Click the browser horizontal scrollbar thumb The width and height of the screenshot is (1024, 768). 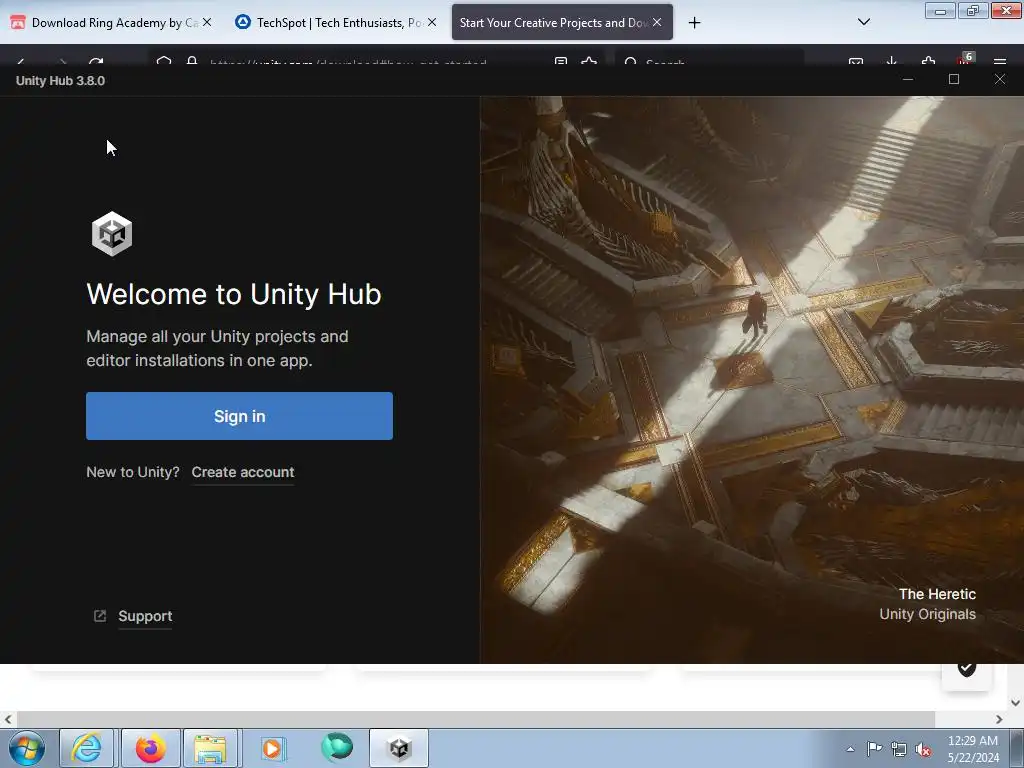[475, 719]
